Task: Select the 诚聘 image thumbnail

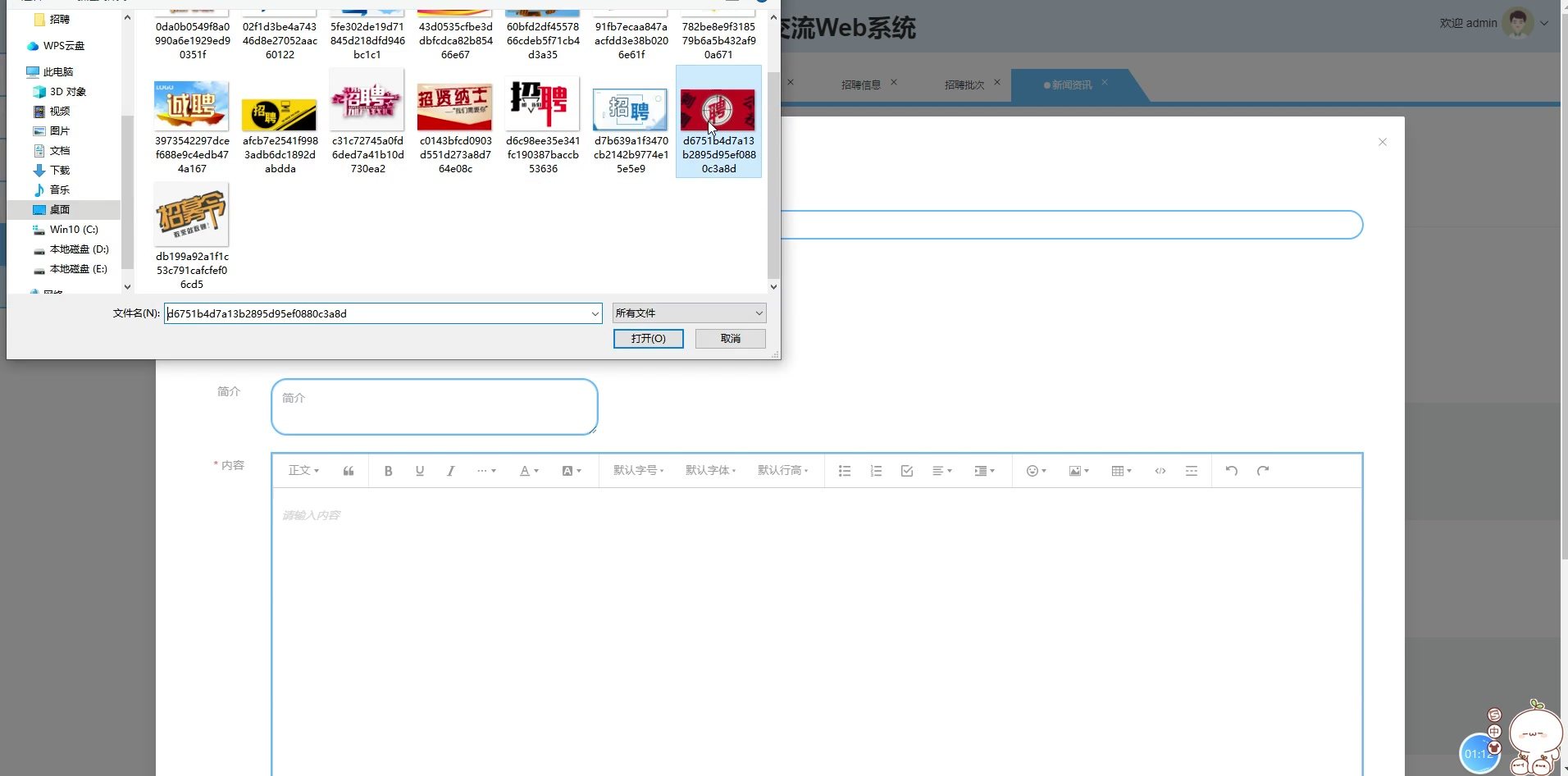Action: click(x=192, y=105)
